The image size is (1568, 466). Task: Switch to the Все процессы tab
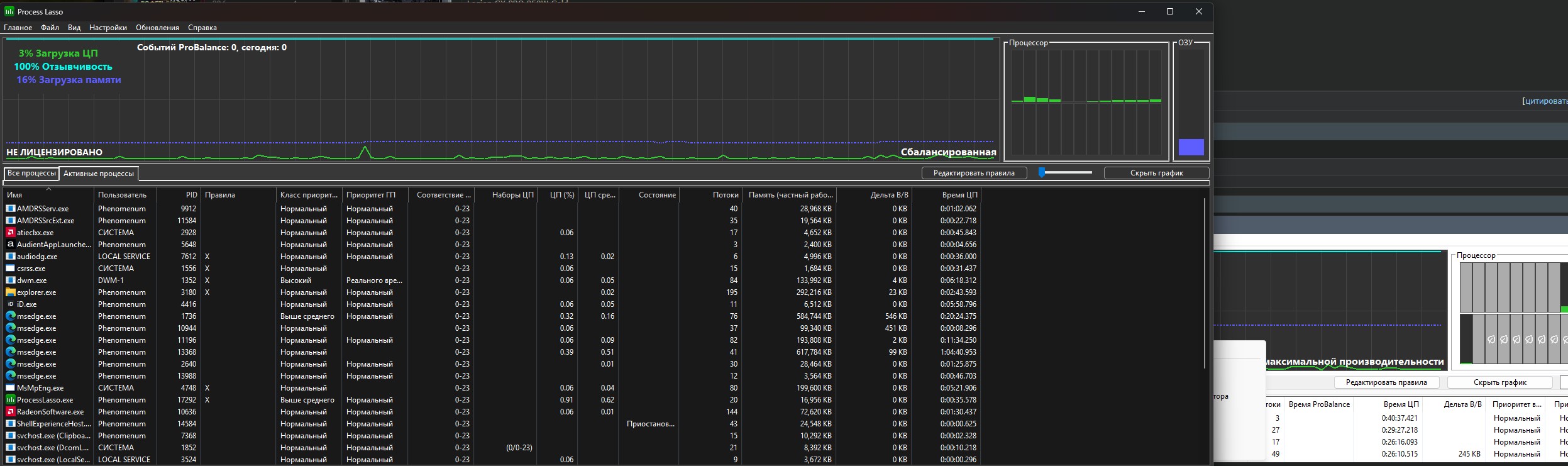point(31,173)
